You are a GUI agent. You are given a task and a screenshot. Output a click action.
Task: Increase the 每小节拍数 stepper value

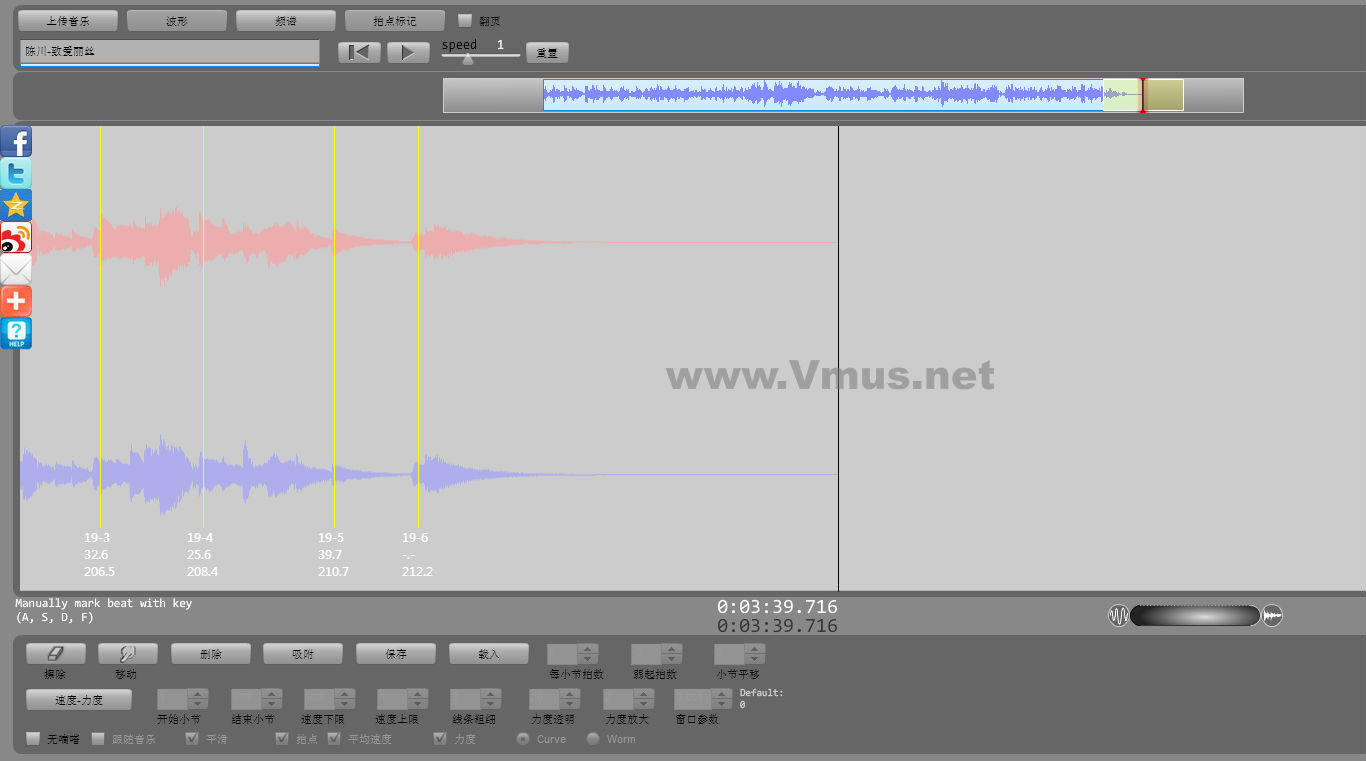coord(588,649)
